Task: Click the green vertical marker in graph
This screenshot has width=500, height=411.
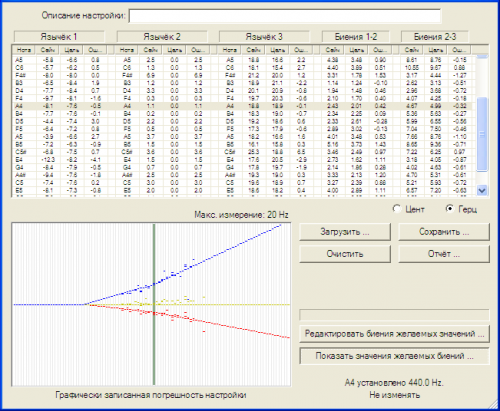Action: coord(154,304)
